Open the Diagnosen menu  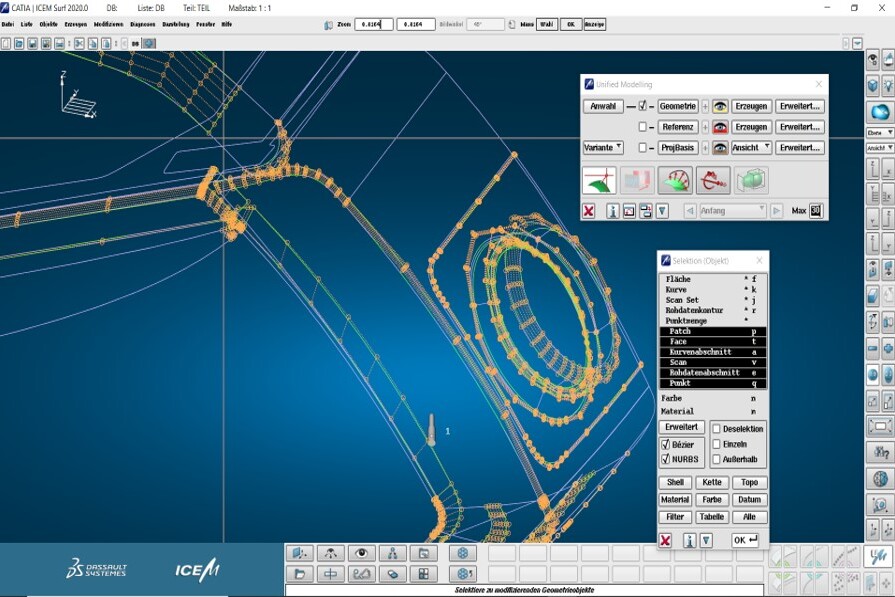(x=142, y=23)
